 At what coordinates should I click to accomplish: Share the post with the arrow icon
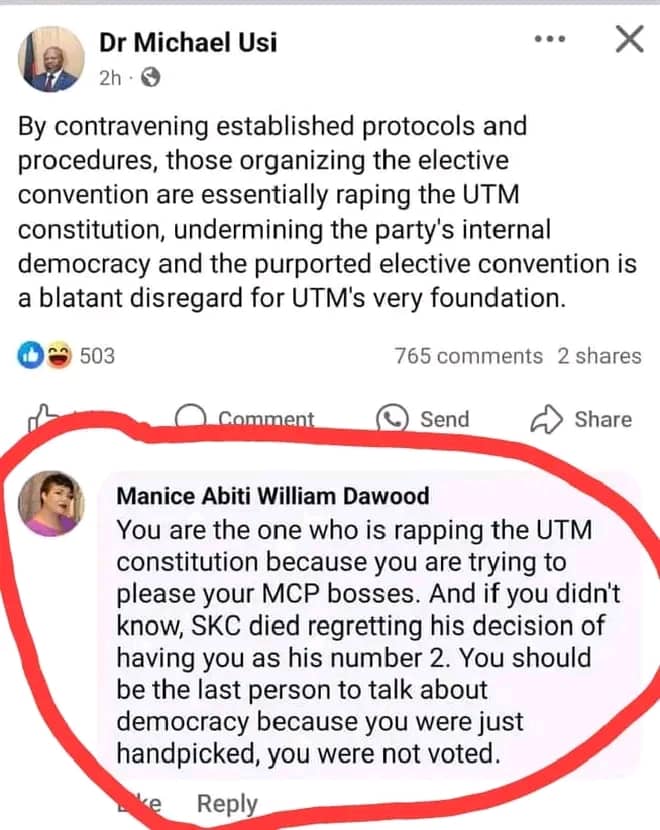coord(546,419)
